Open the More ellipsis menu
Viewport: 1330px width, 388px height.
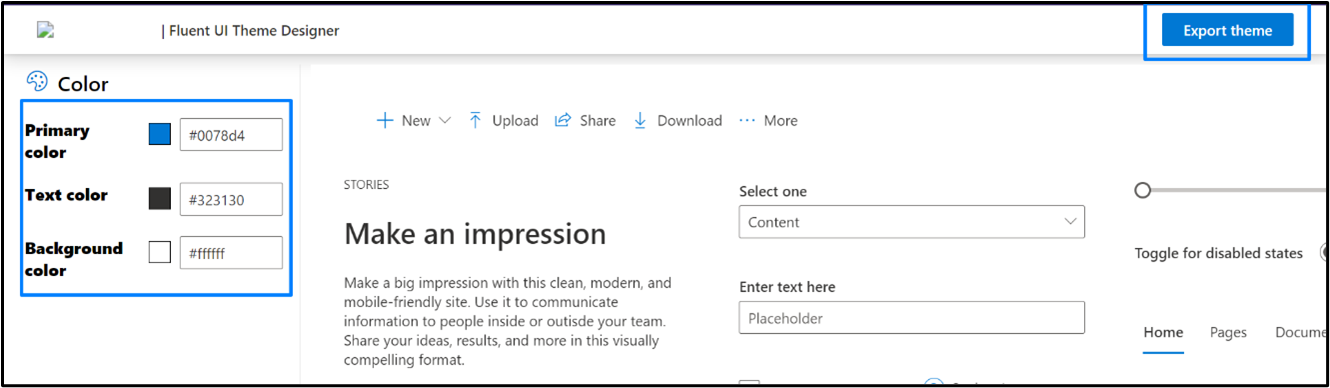click(768, 120)
